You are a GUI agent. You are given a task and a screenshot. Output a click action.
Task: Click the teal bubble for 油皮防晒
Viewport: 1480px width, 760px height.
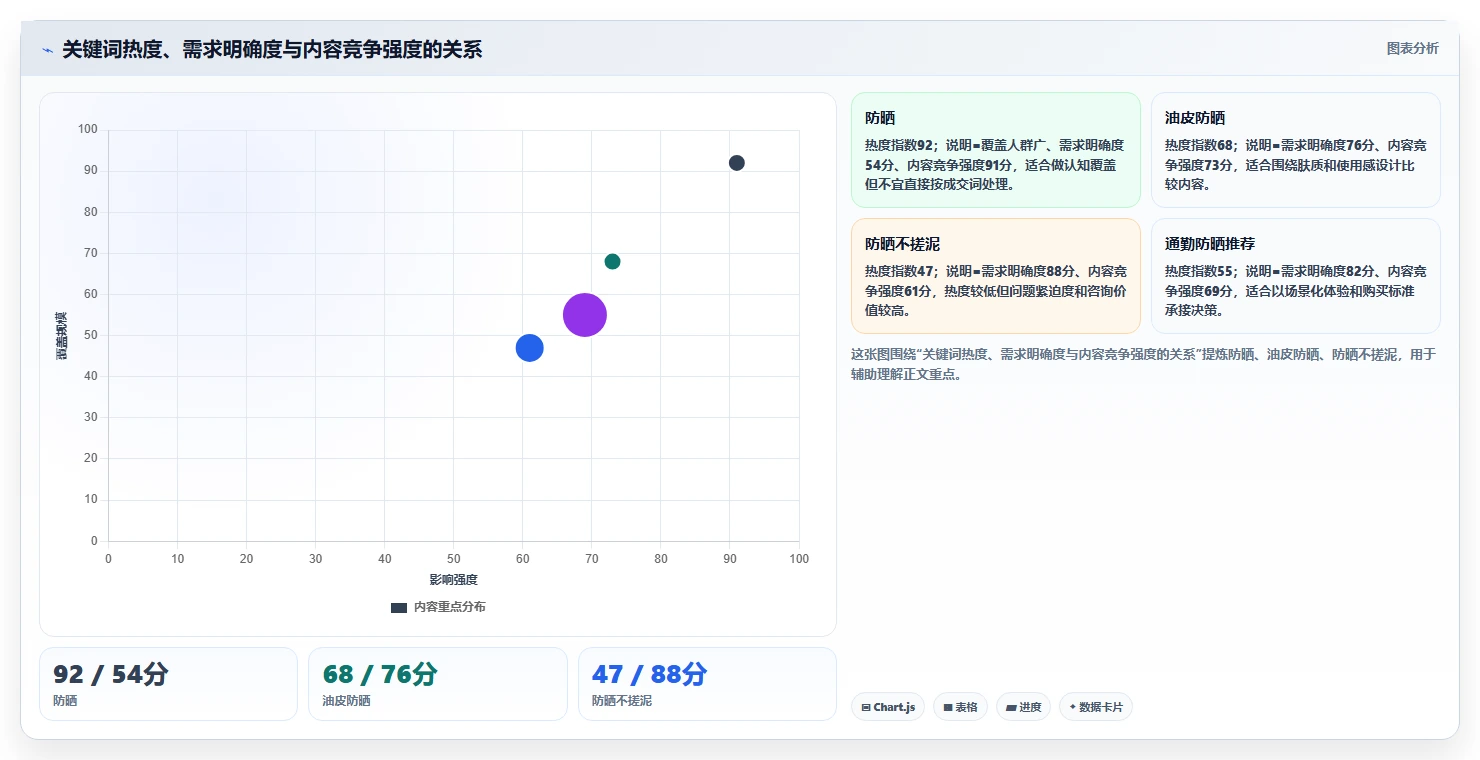point(612,262)
